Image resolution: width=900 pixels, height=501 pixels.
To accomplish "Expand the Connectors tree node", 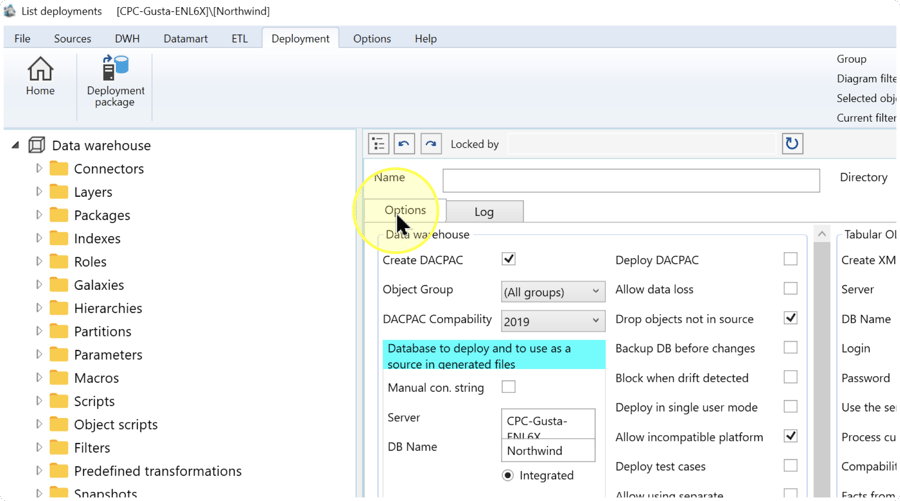I will coord(38,168).
